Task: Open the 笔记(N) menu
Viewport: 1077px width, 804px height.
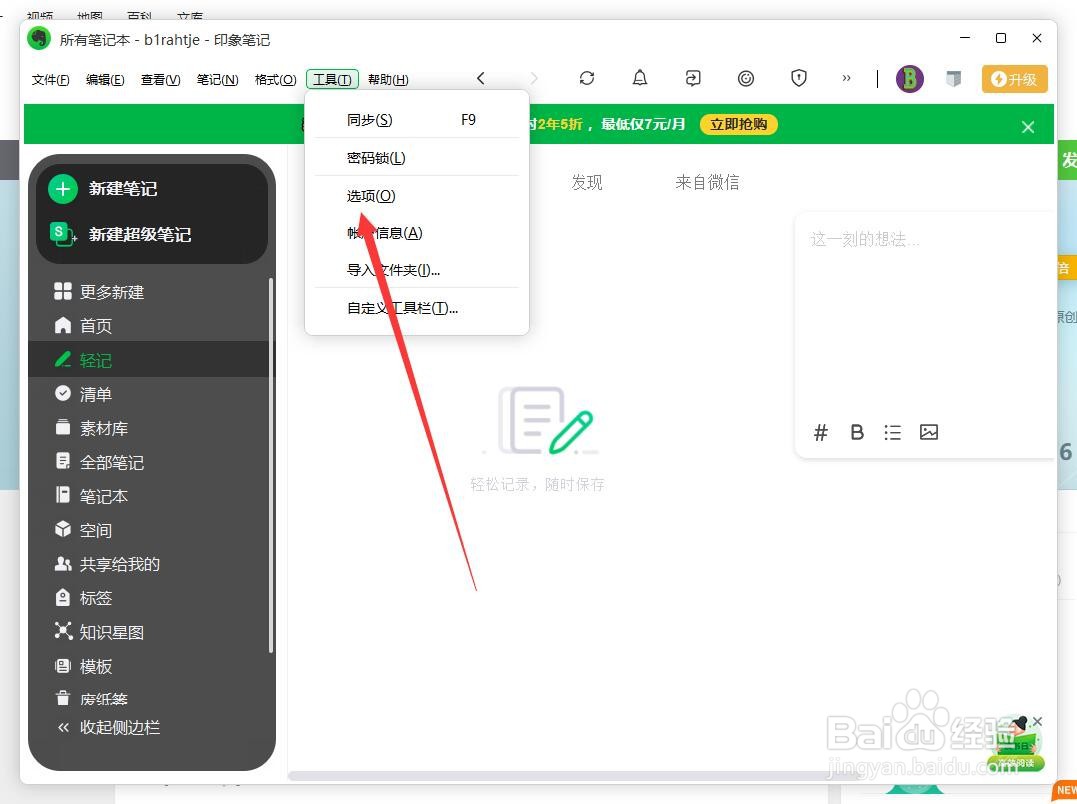Action: tap(217, 80)
